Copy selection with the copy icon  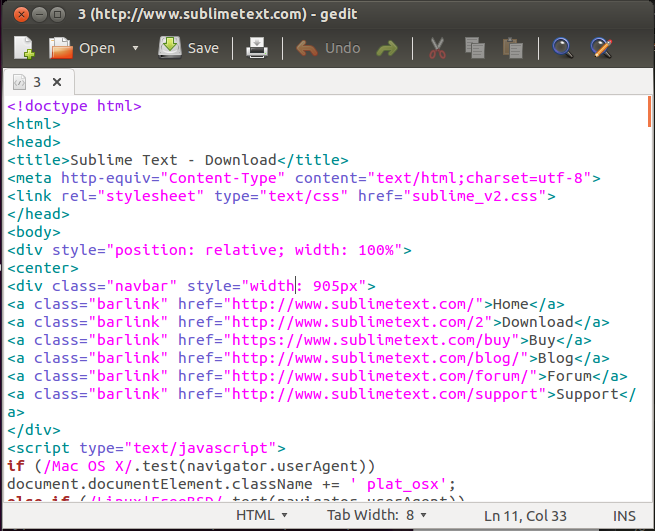(x=475, y=48)
